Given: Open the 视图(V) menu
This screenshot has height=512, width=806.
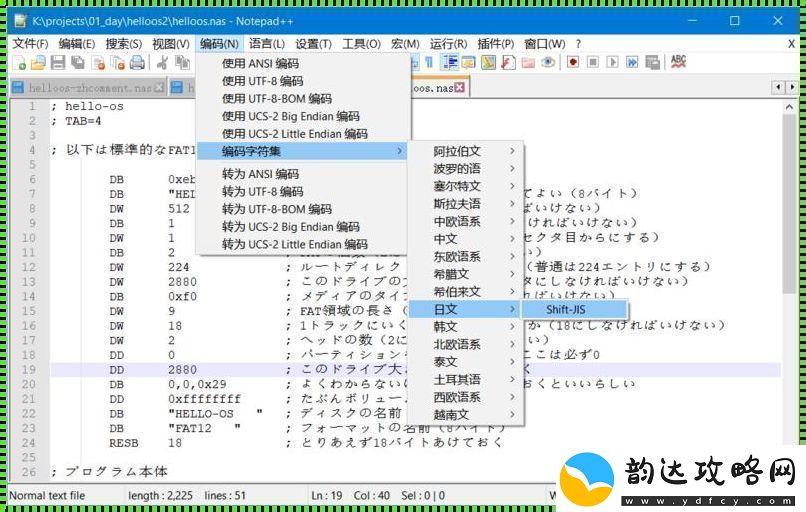Looking at the screenshot, I should (x=171, y=44).
